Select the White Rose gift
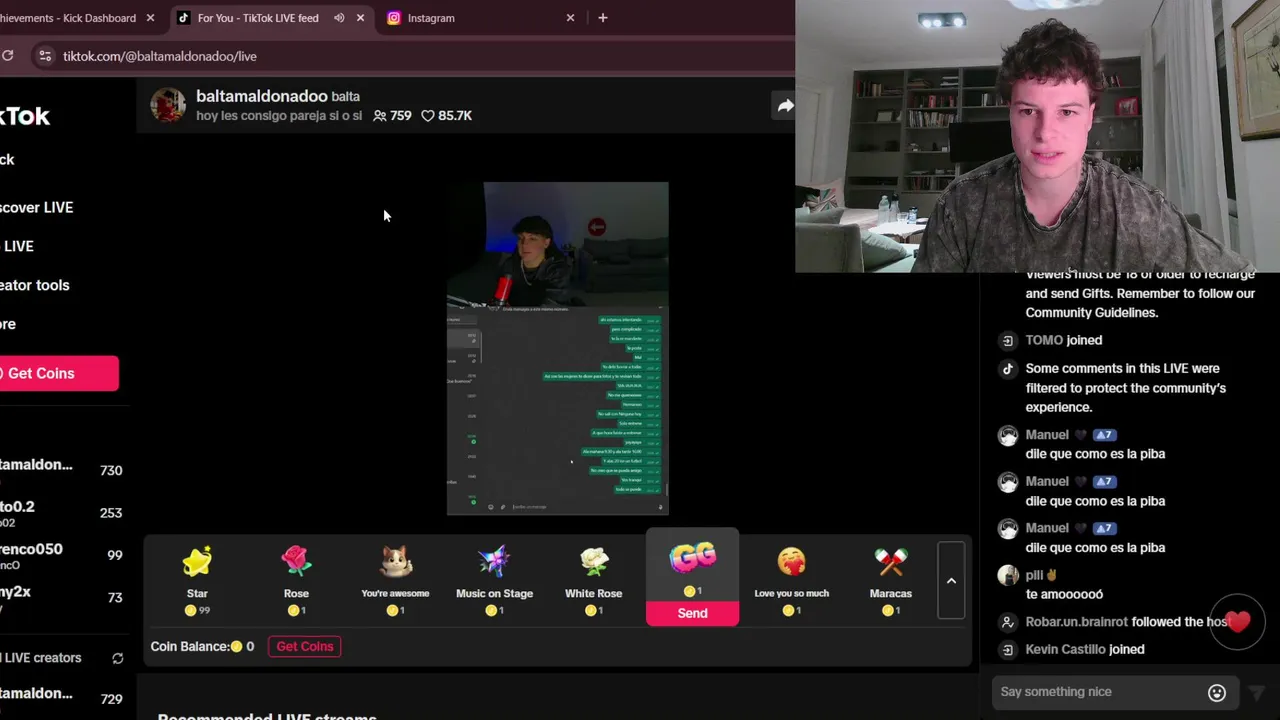The image size is (1280, 720). point(593,580)
